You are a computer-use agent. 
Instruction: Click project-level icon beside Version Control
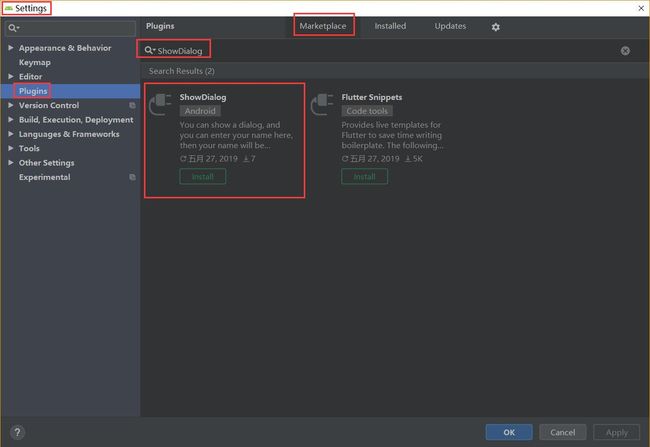pyautogui.click(x=132, y=105)
